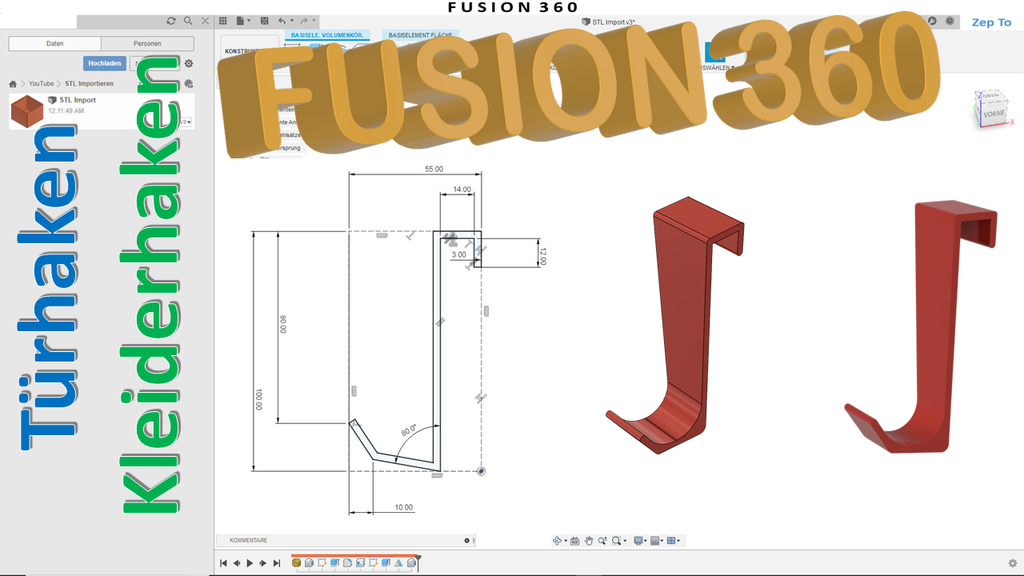The height and width of the screenshot is (576, 1024).
Task: Select the gold base feature in timeline
Action: [x=296, y=562]
